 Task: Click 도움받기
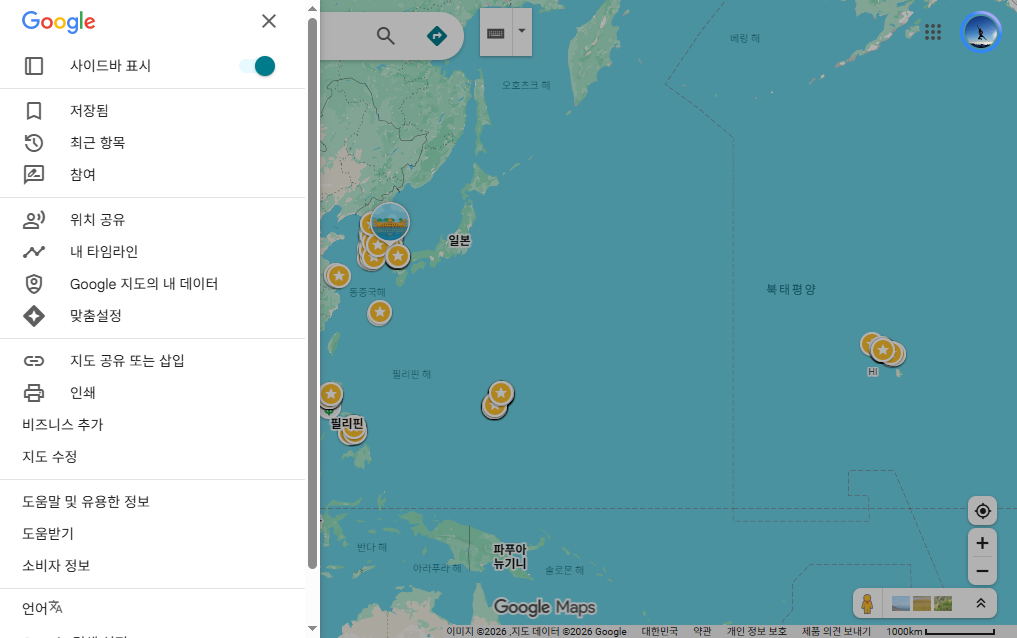48,534
